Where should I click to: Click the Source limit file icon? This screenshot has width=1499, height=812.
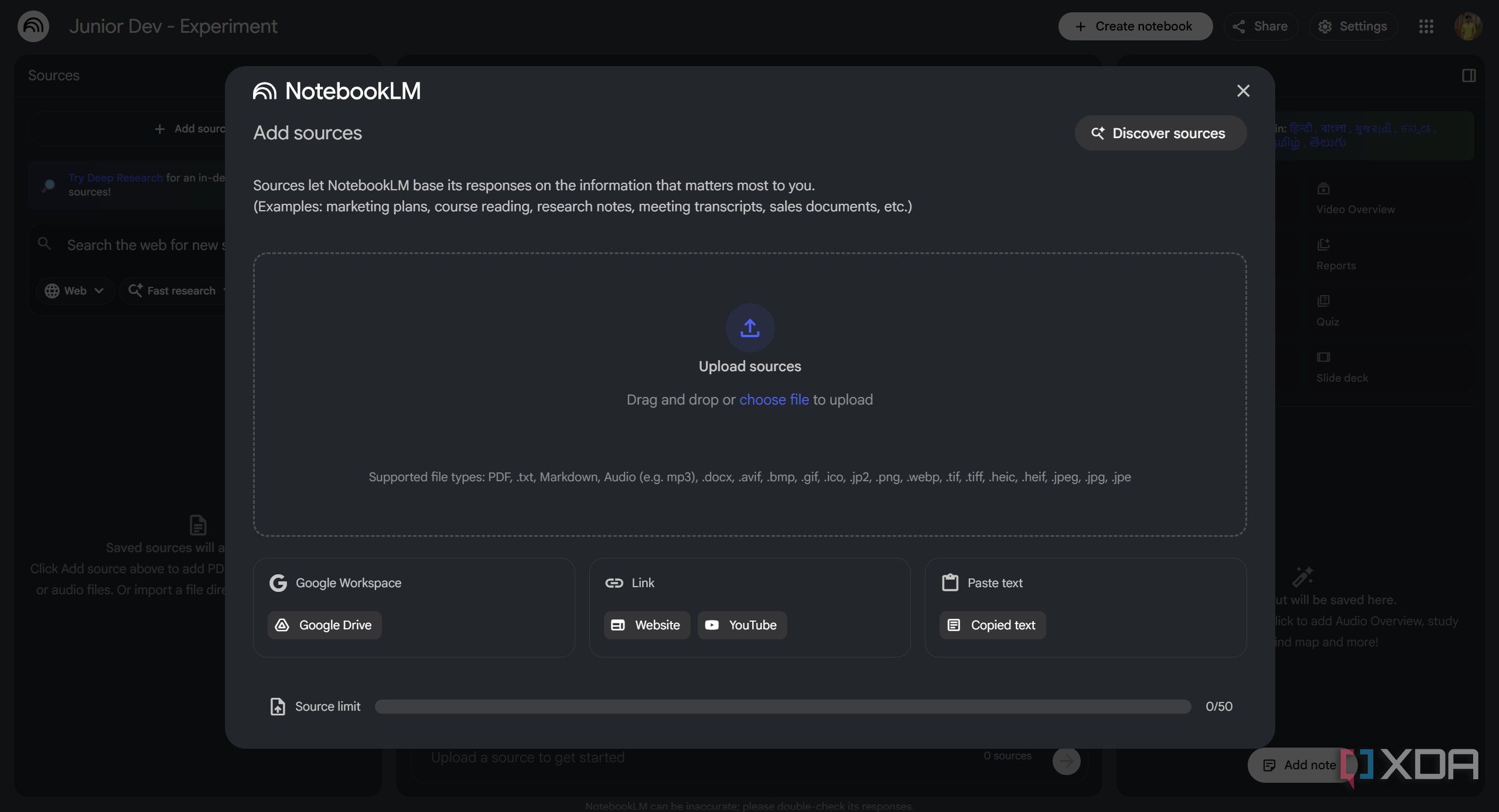[x=278, y=707]
